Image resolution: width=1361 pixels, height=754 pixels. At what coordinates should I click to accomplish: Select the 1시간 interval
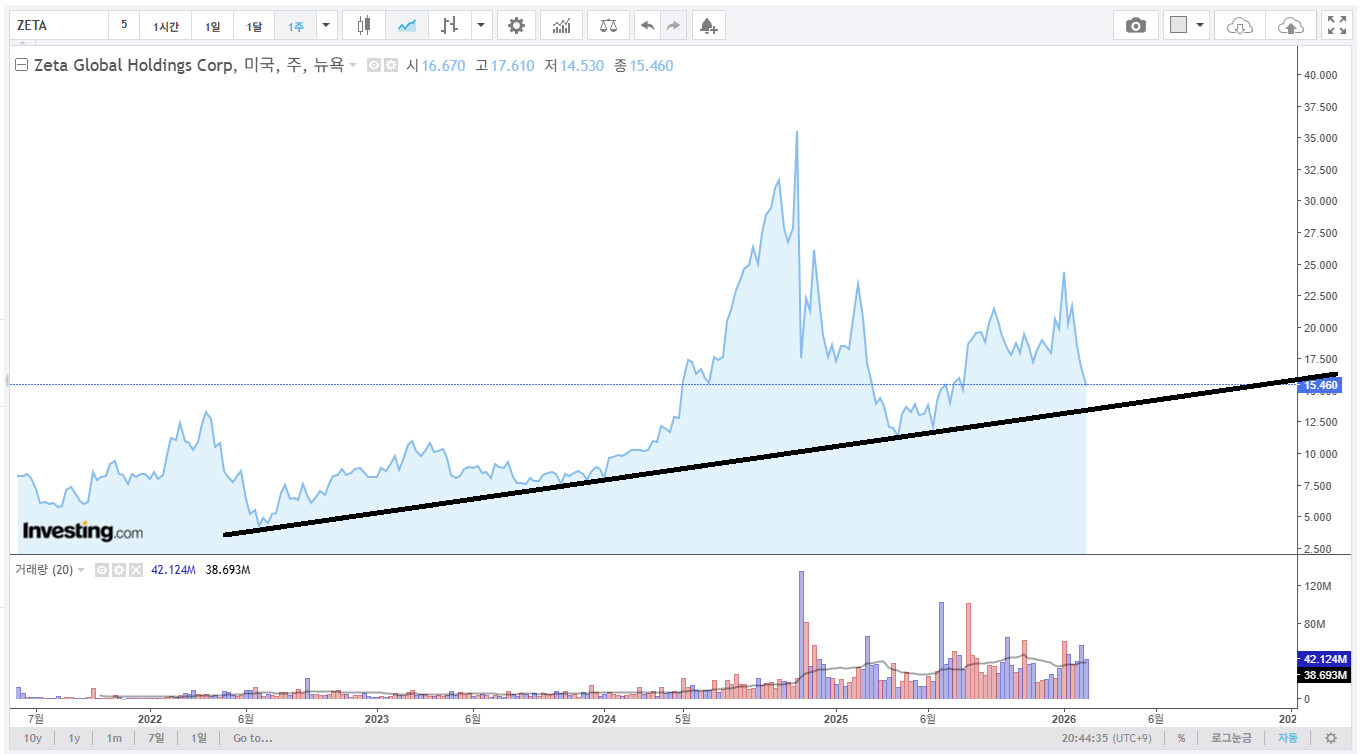(166, 26)
